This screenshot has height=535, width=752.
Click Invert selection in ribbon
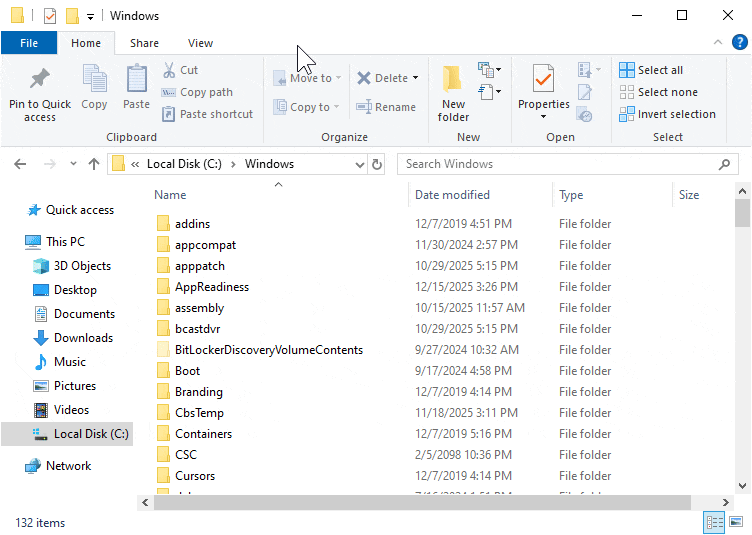667,114
